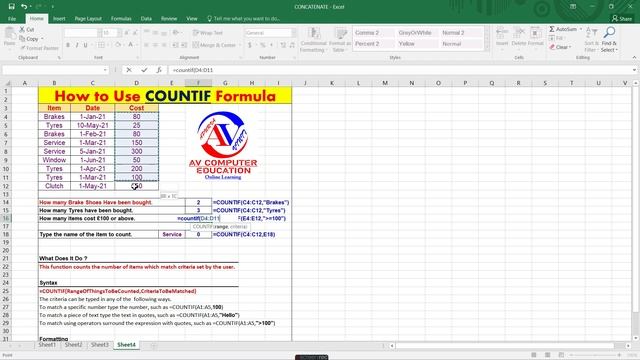Click the Accounting dollar format icon
The image size is (640, 360).
pyautogui.click(x=250, y=45)
